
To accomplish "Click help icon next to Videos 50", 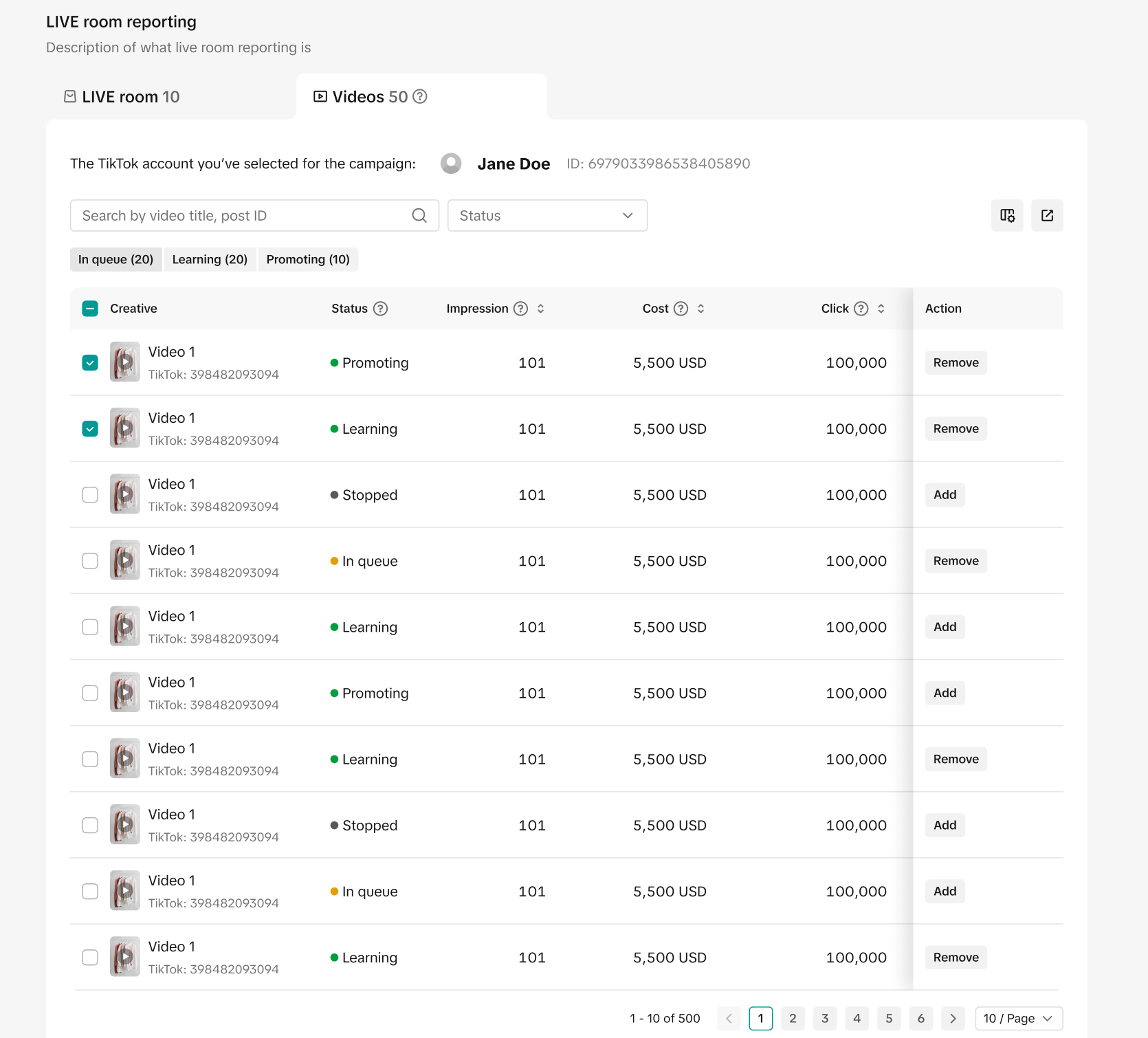I will [x=420, y=97].
